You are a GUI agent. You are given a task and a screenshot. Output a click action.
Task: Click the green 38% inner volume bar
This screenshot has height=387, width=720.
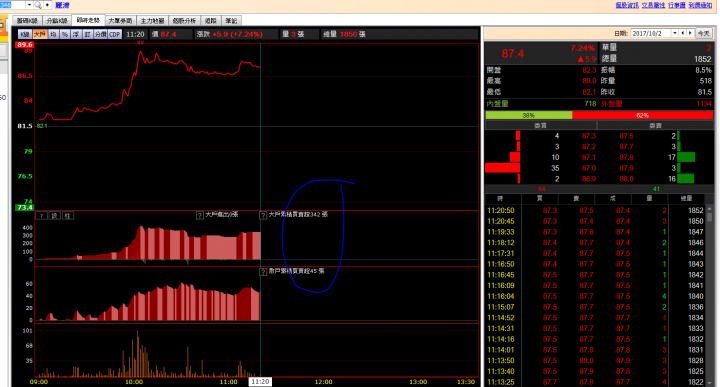click(529, 115)
